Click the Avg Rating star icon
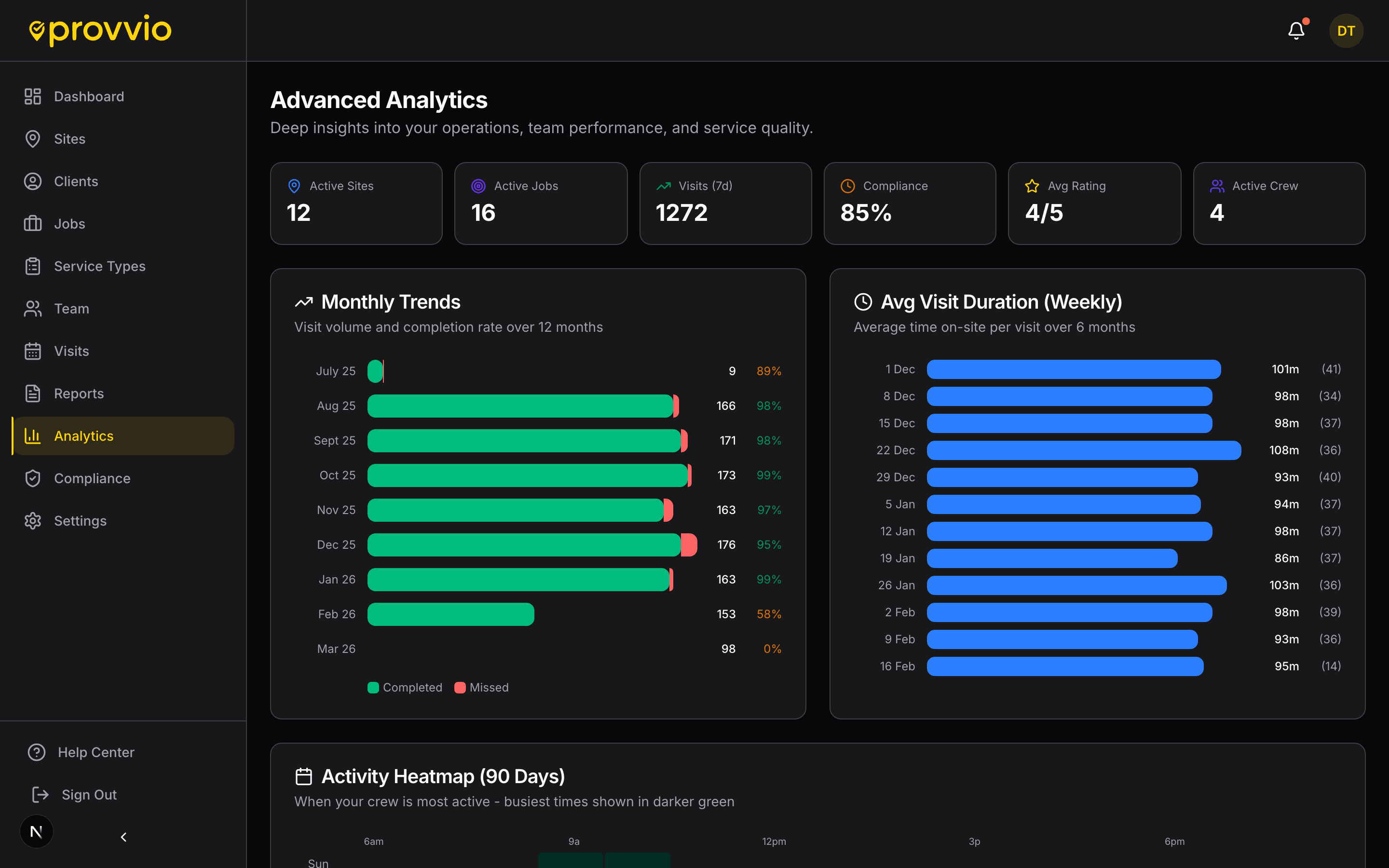Viewport: 1389px width, 868px height. (1032, 186)
